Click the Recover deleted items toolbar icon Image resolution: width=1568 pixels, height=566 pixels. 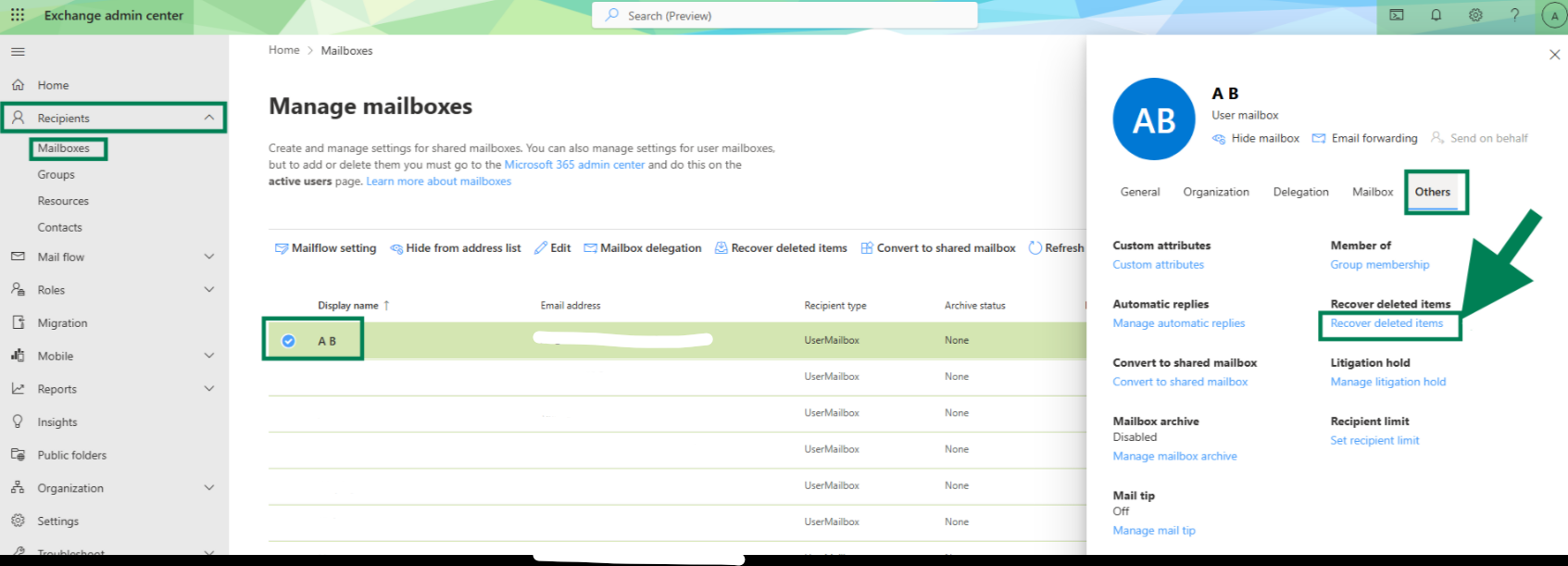[x=721, y=248]
